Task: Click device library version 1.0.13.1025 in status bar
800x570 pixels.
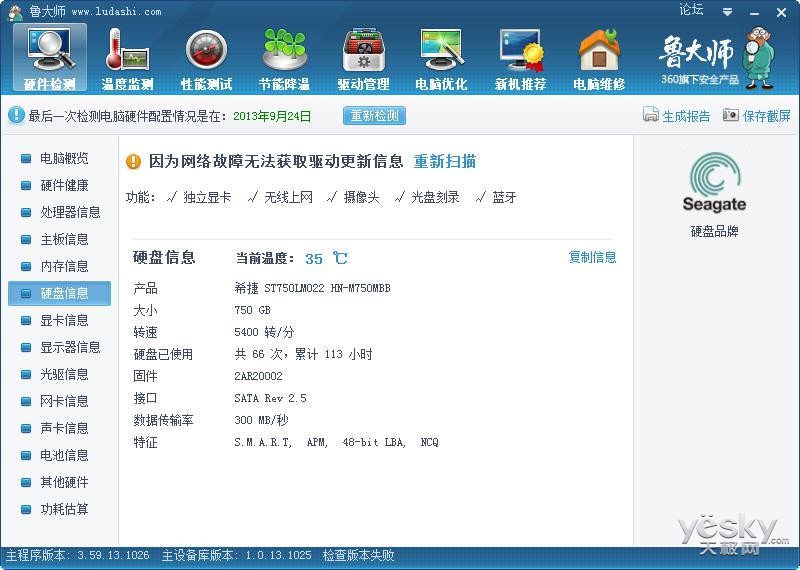Action: click(x=279, y=555)
